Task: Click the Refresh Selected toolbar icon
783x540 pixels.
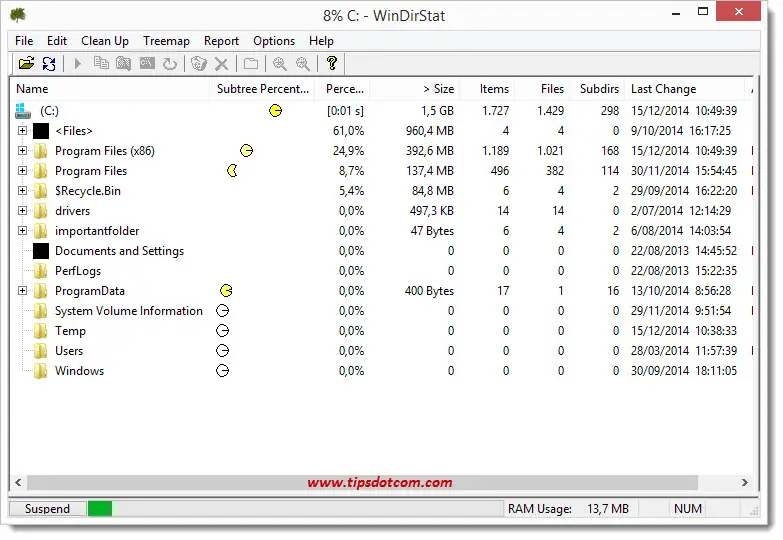Action: click(170, 63)
